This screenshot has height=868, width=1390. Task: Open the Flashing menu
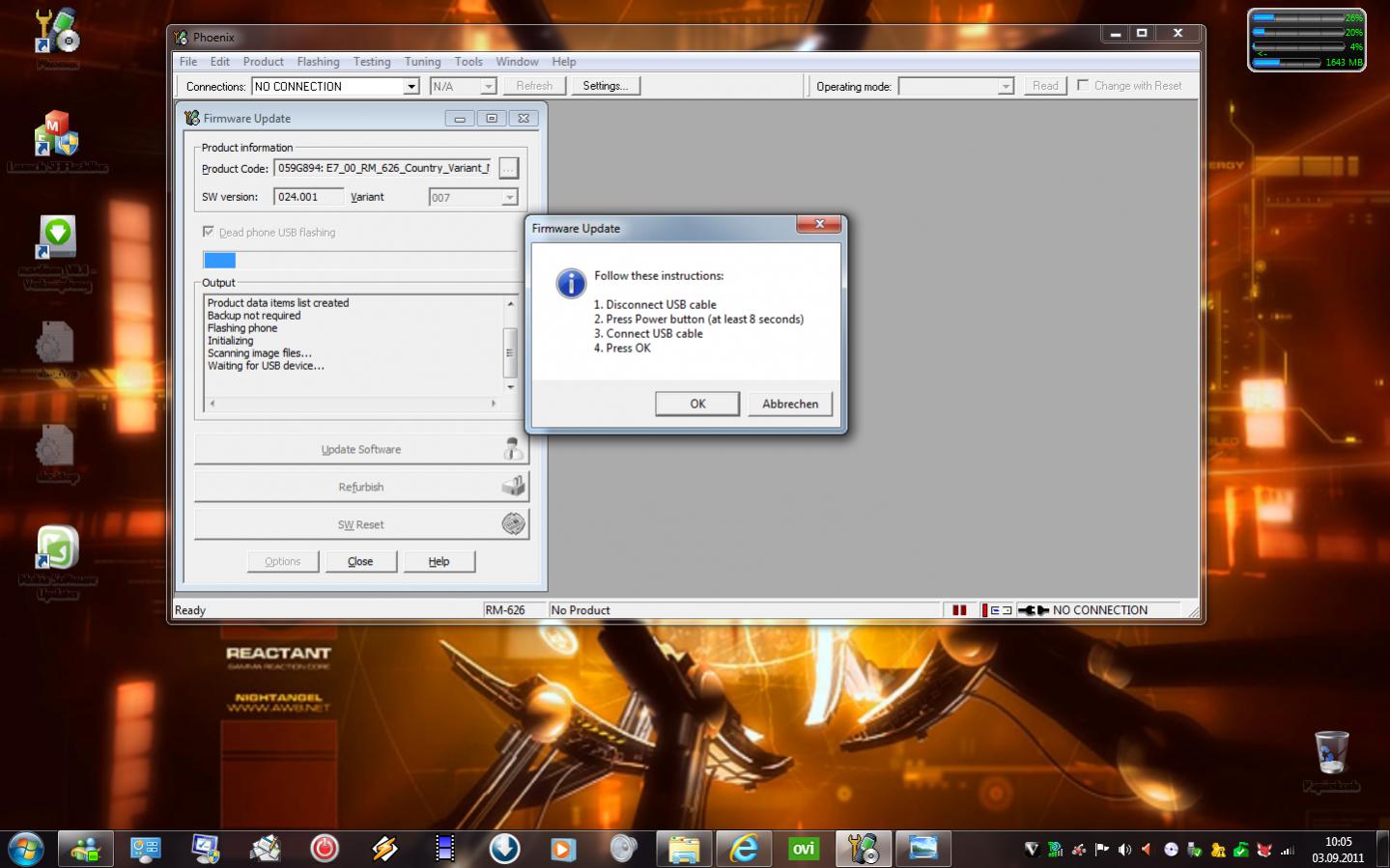pos(319,62)
